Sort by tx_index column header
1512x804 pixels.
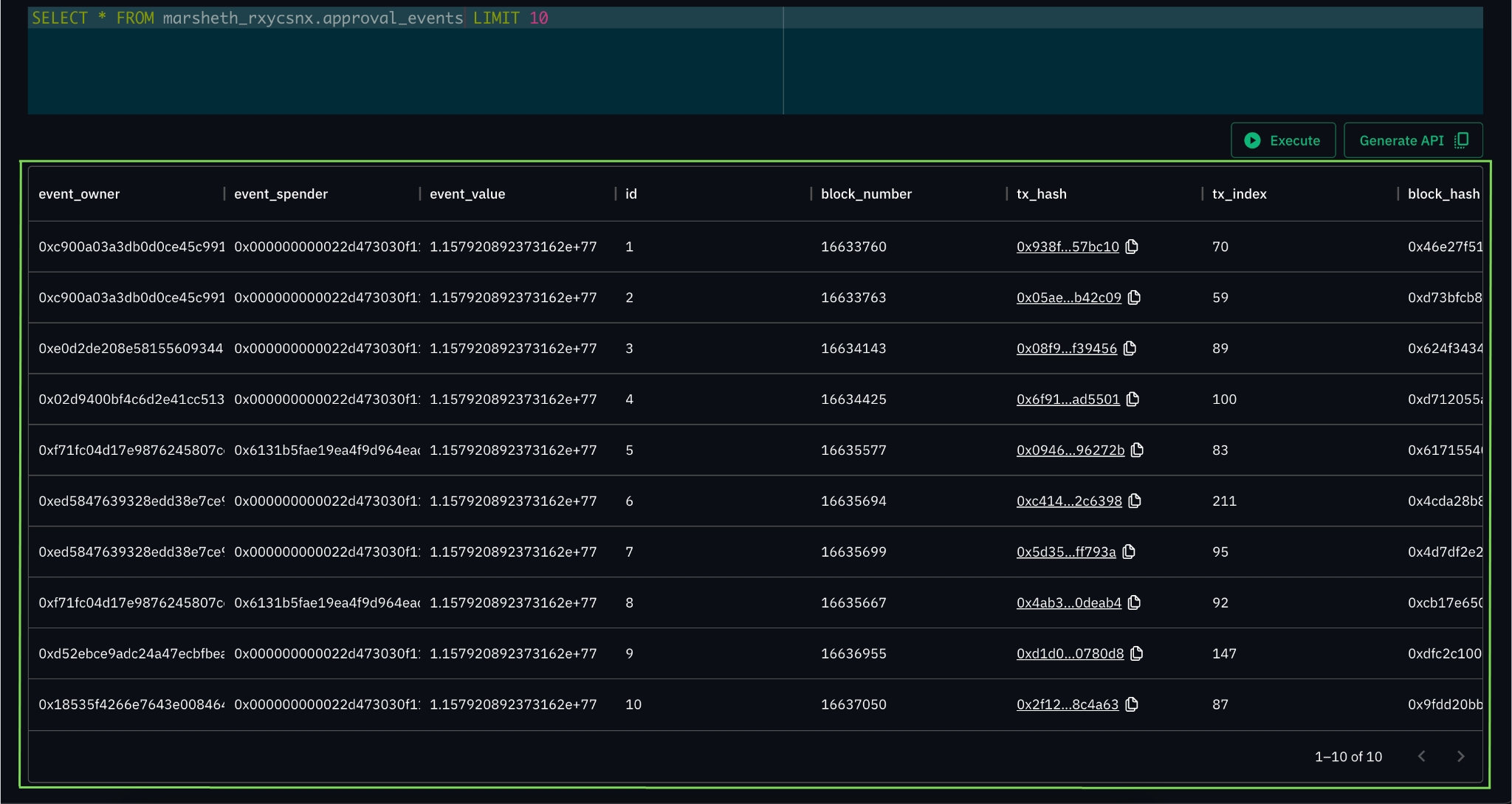[x=1239, y=194]
